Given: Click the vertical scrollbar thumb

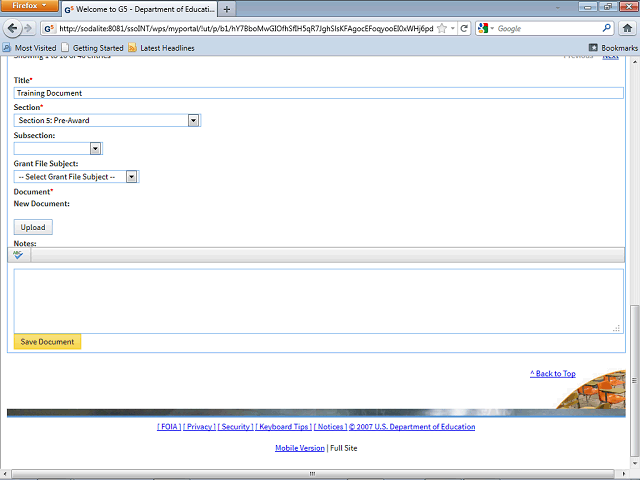Looking at the screenshot, I should (634, 380).
